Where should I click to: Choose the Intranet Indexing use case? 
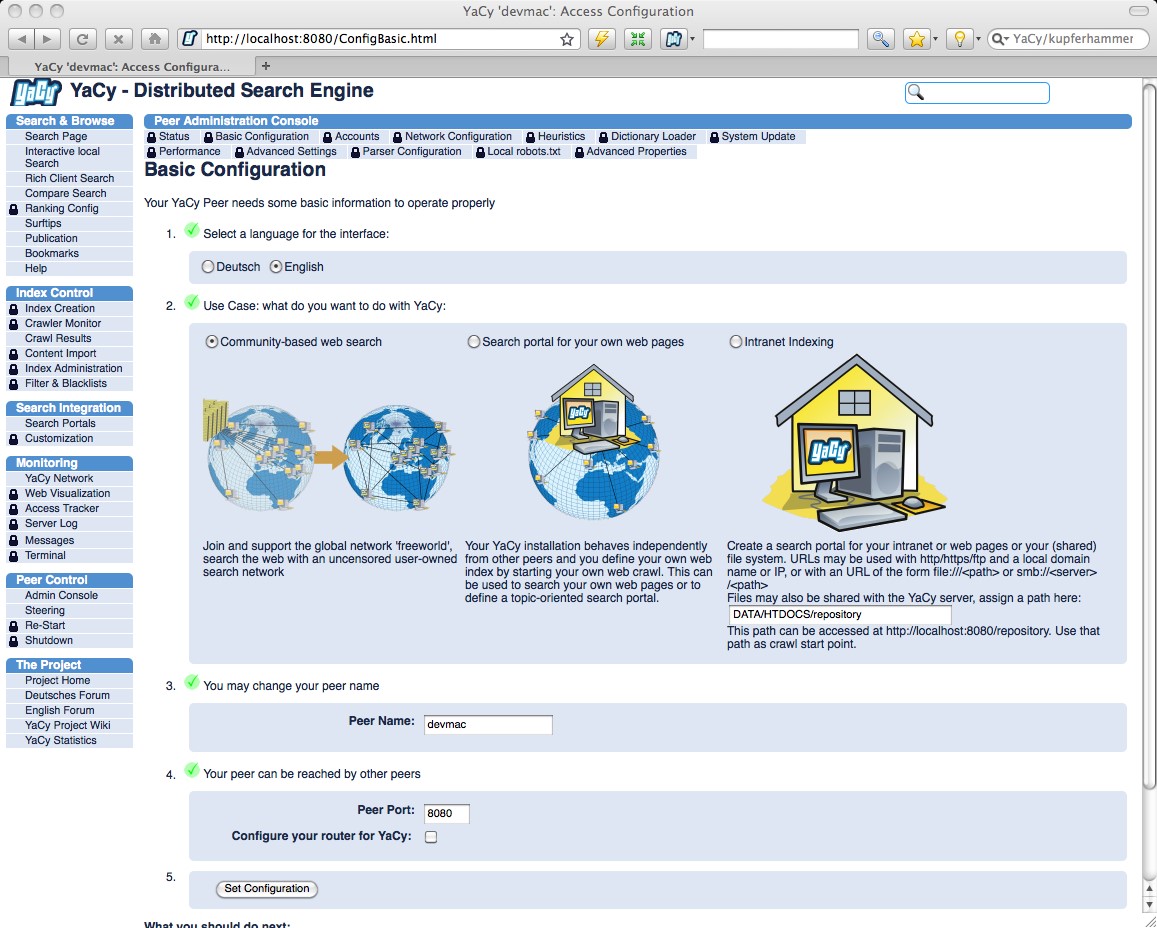[736, 342]
